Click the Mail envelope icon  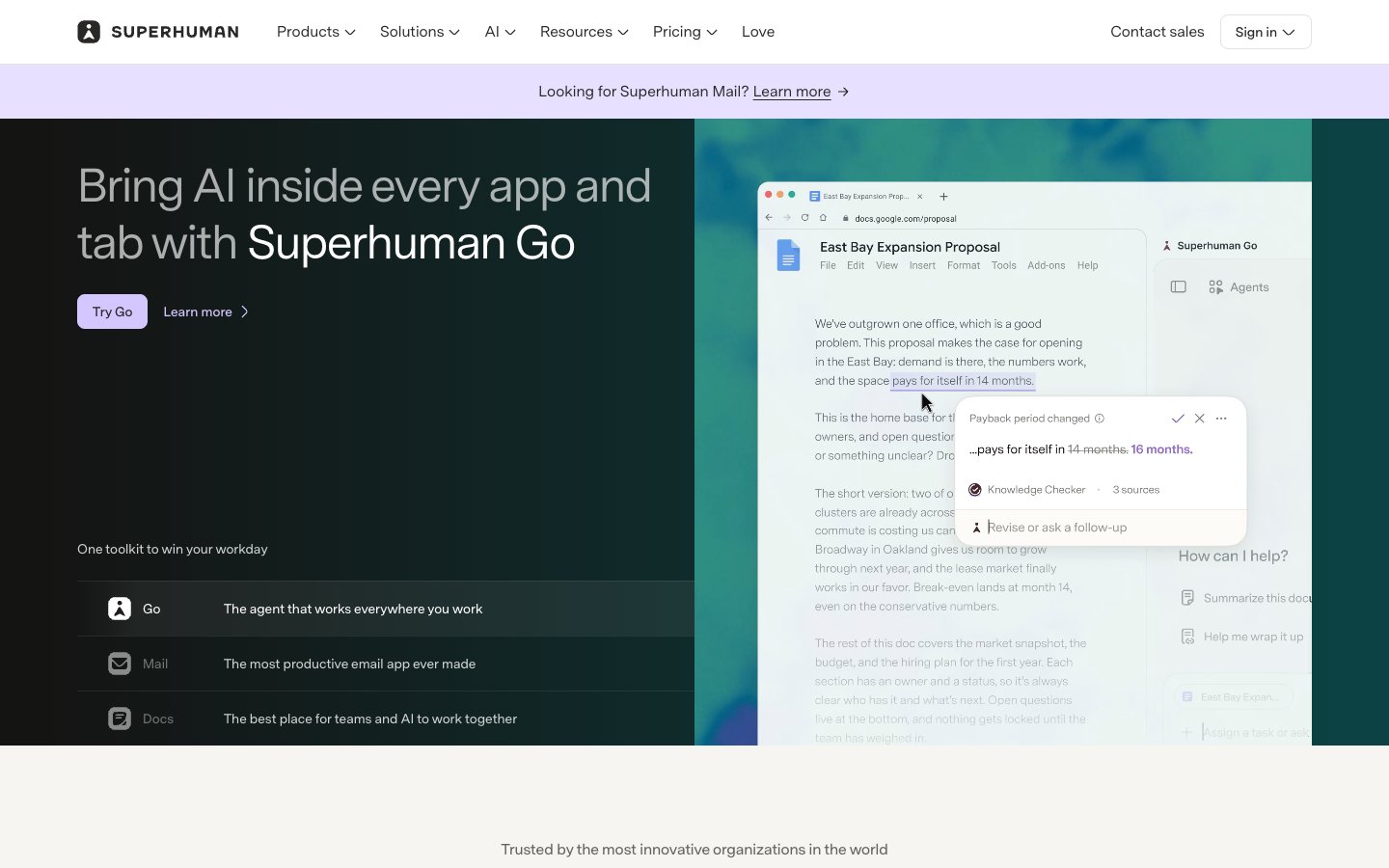point(120,664)
